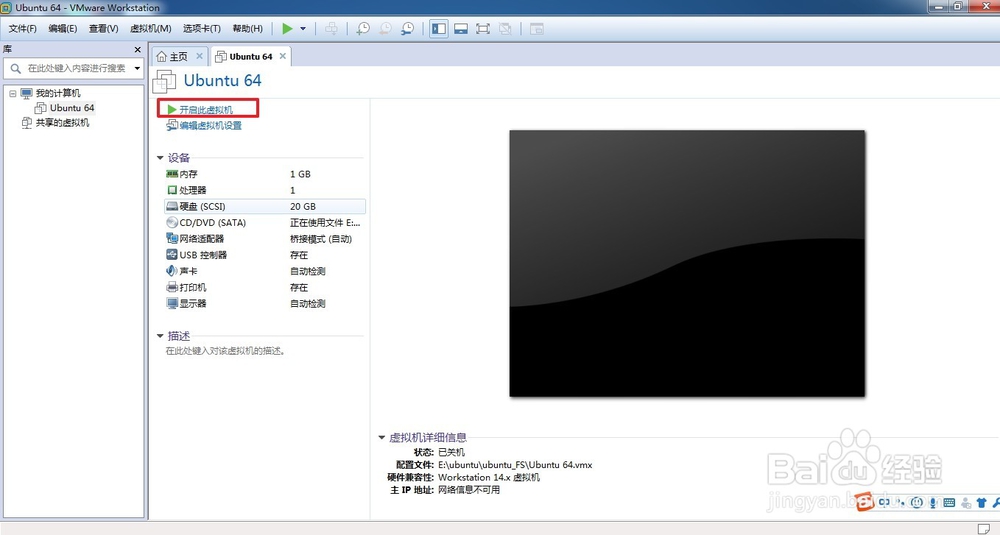The width and height of the screenshot is (1000, 535).
Task: Collapse the 描述 section
Action: 160,336
